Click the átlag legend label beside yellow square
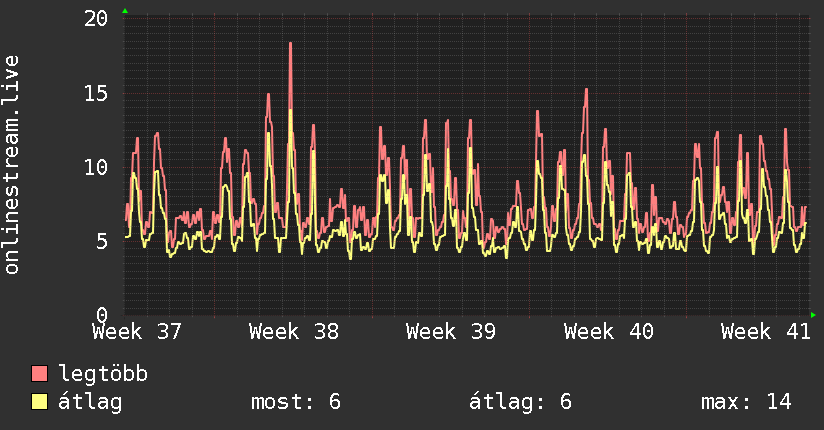Viewport: 824px width, 430px height. (x=90, y=402)
